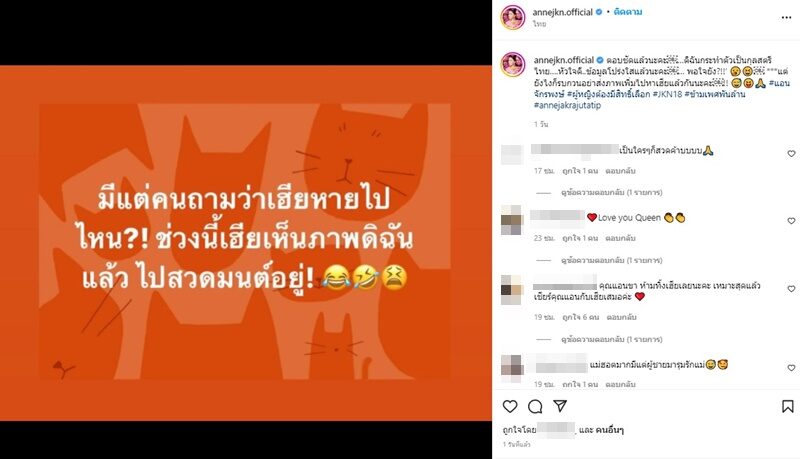Screen dimensions: 800x459
Task: Open annejkn.official profile picture in header
Action: pyautogui.click(x=513, y=18)
